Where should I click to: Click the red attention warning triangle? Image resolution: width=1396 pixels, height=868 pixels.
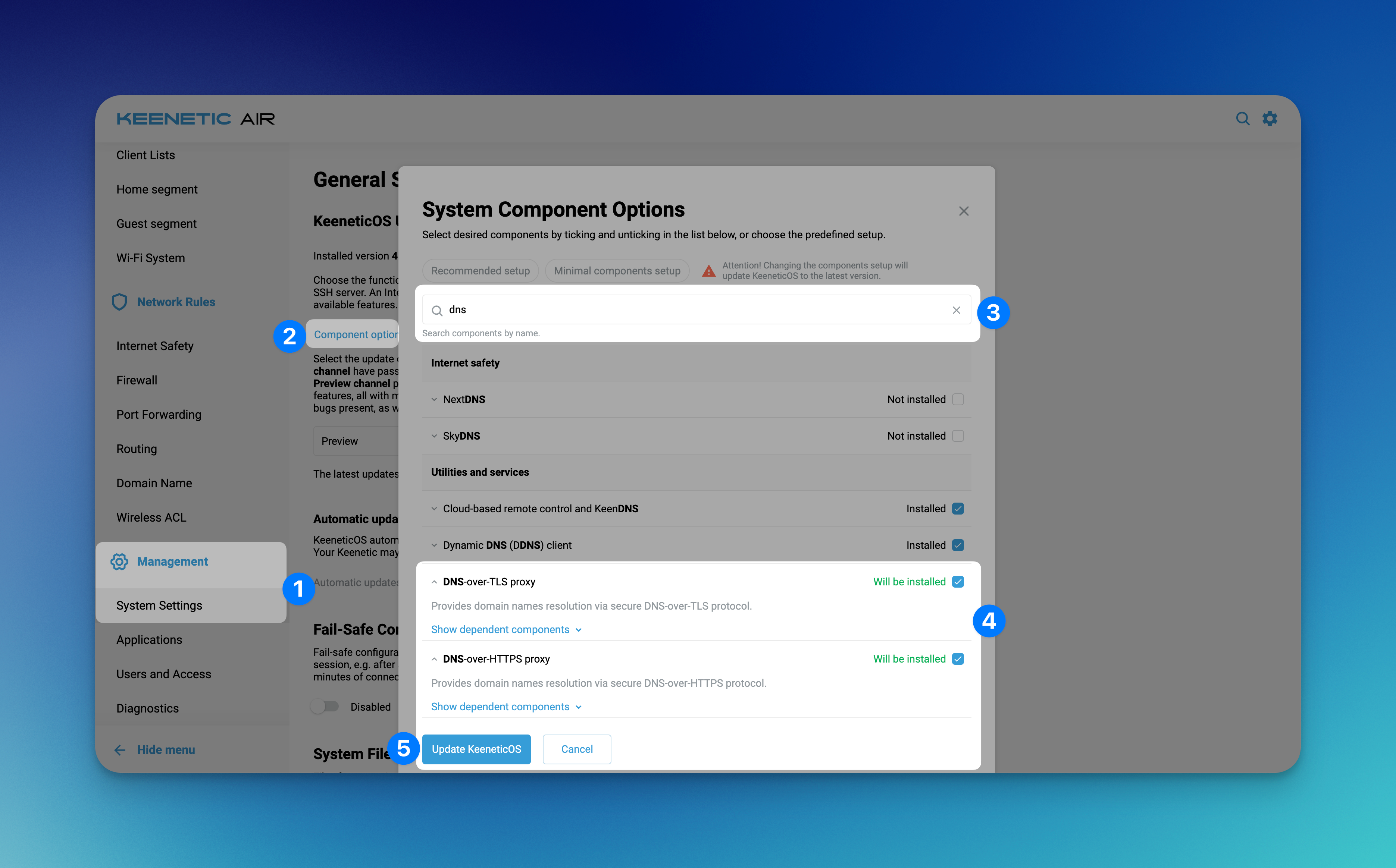click(x=708, y=271)
